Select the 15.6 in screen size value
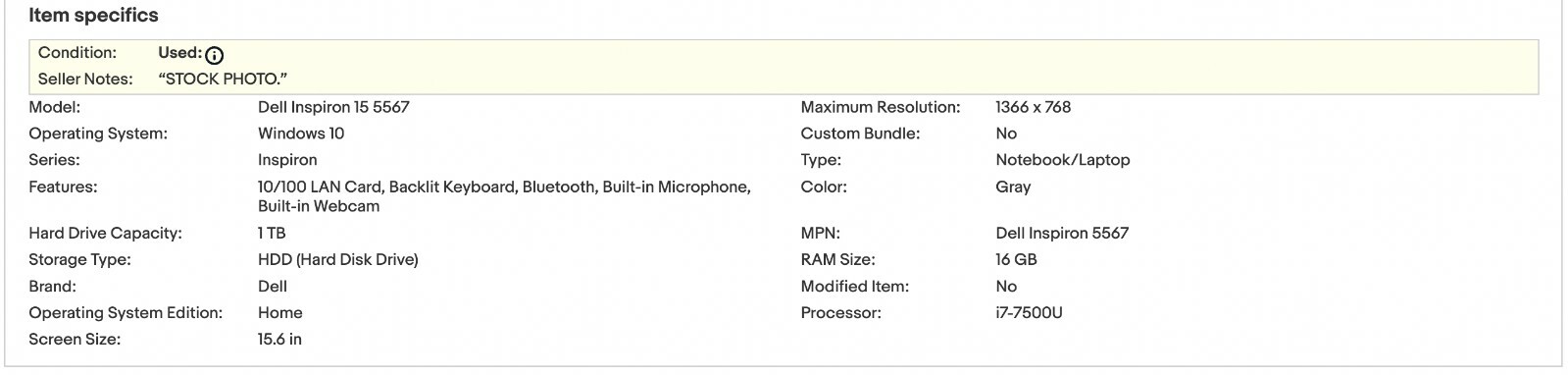 (279, 340)
